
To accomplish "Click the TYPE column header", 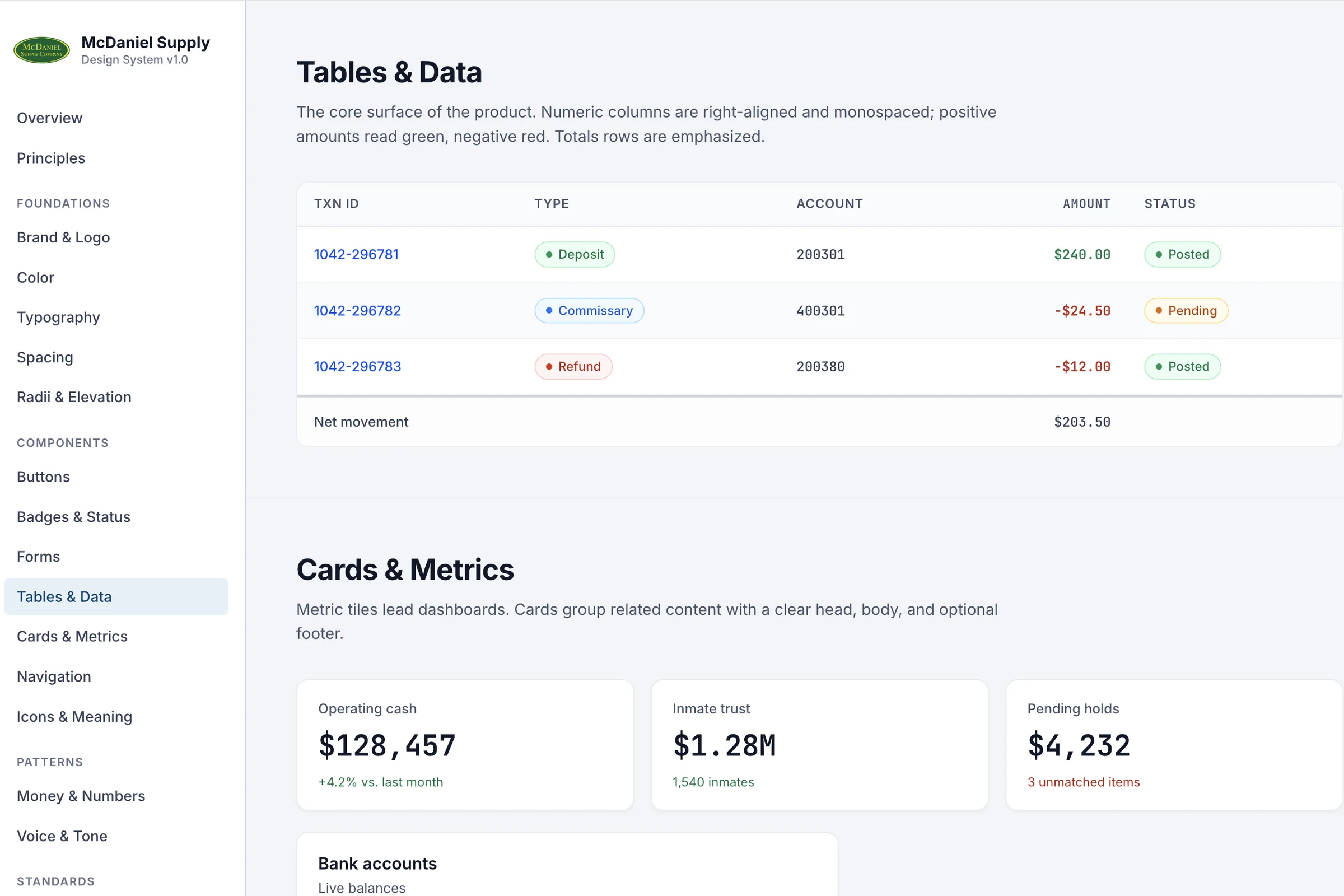I will (552, 203).
